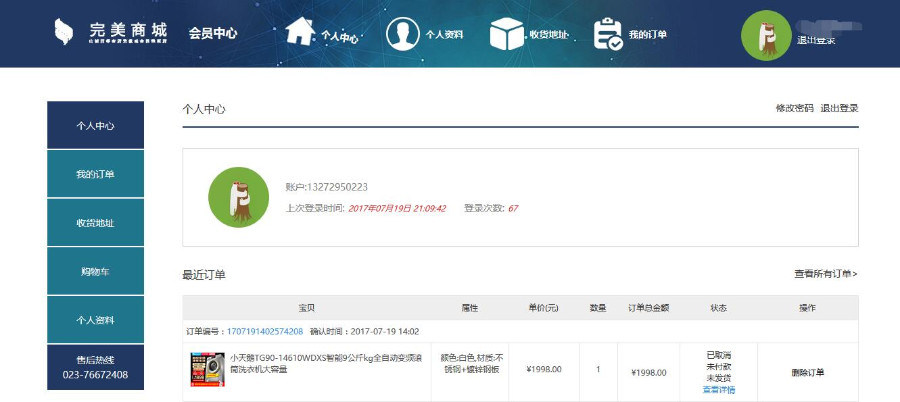Click the 售后热线 023-76672408 box

tap(95, 368)
